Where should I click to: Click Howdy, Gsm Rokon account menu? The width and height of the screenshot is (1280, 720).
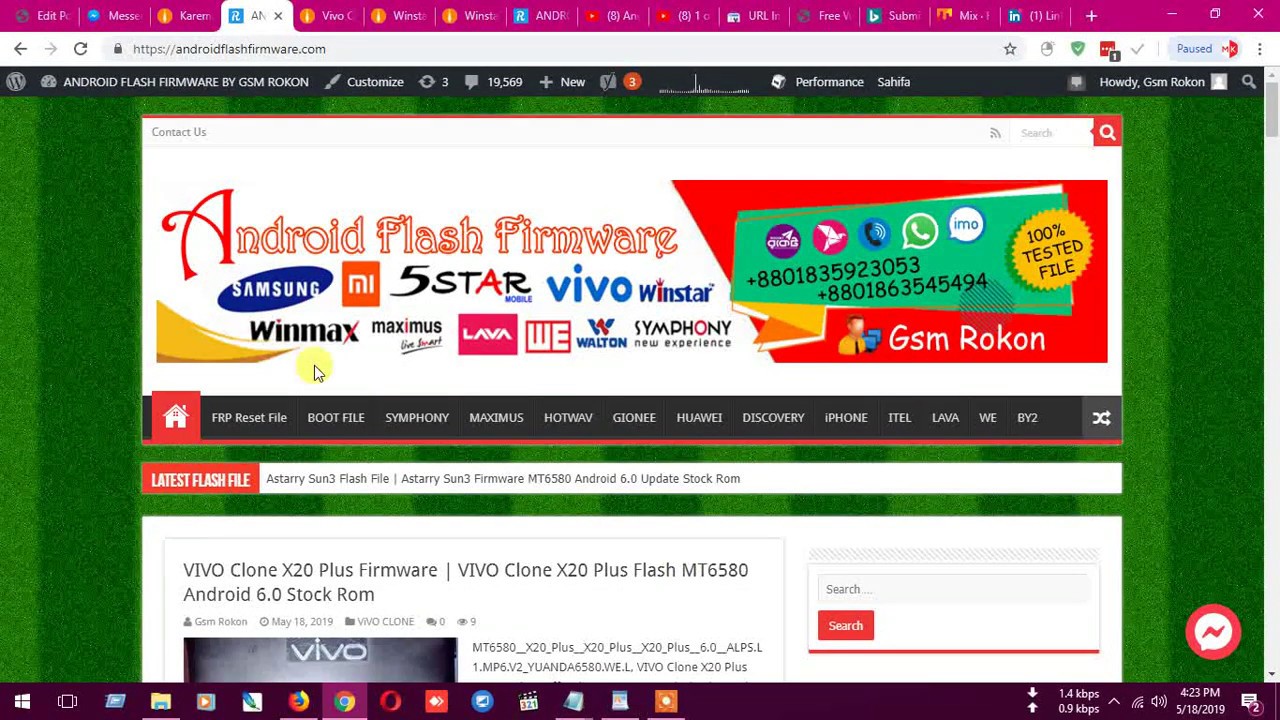1162,82
